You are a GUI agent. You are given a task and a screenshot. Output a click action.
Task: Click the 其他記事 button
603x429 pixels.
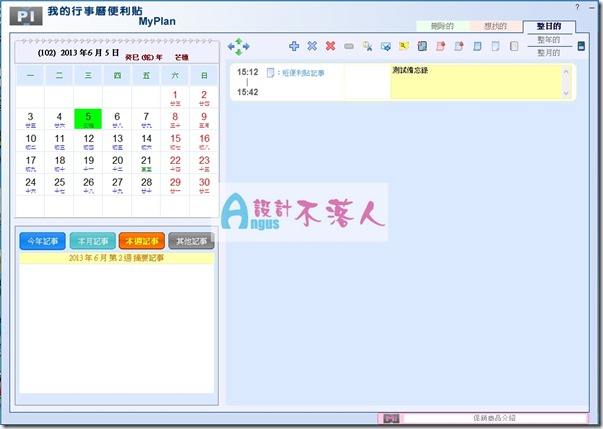[x=190, y=241]
